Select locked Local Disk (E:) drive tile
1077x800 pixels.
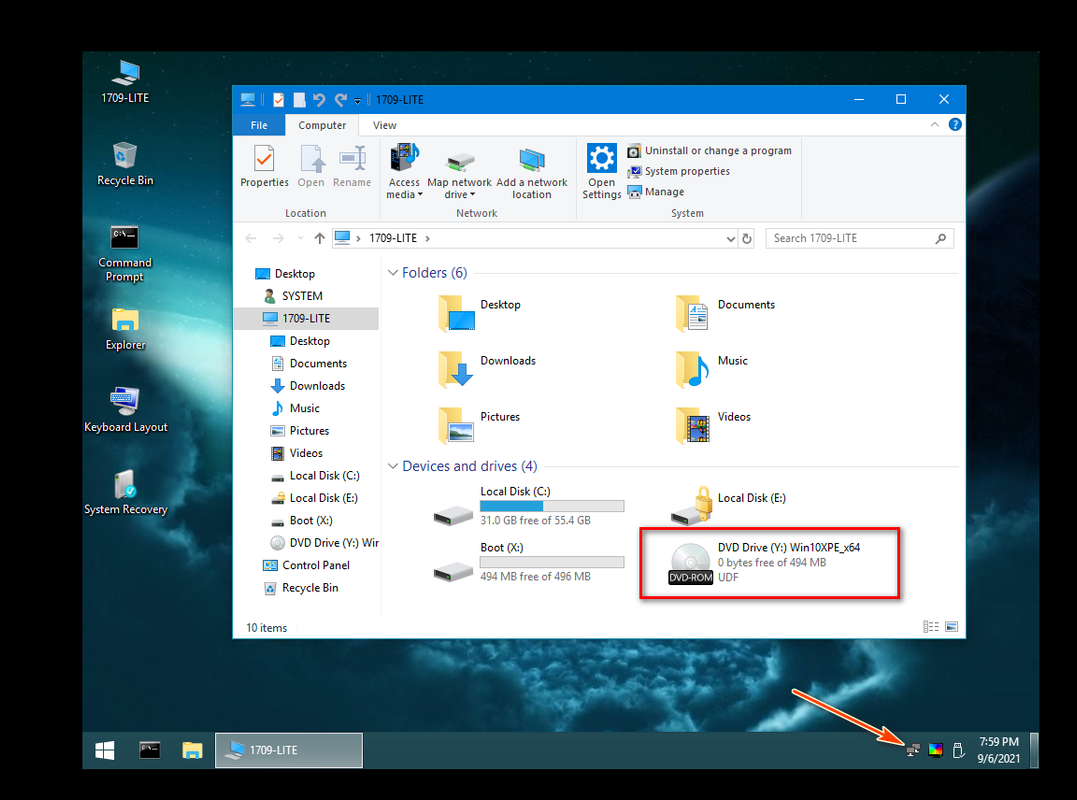click(729, 506)
